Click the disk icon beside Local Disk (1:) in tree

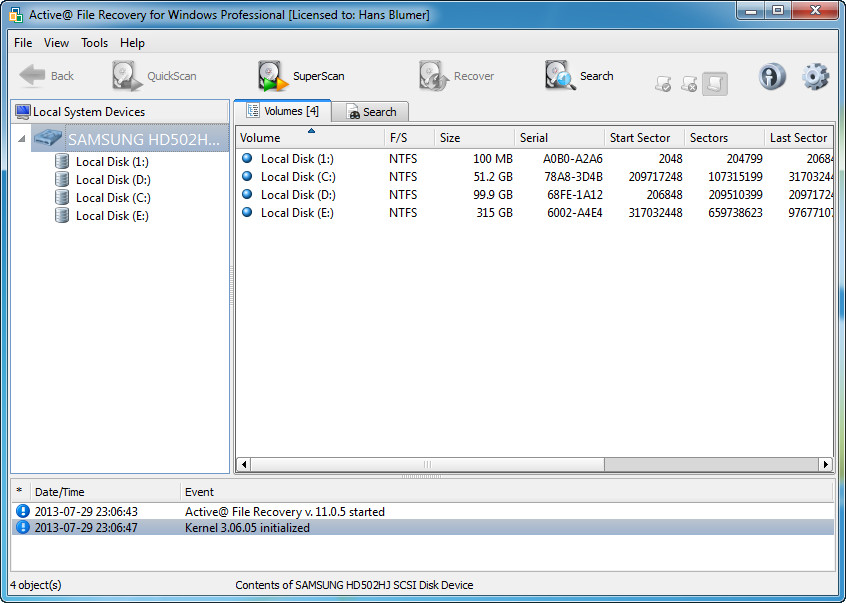point(62,161)
